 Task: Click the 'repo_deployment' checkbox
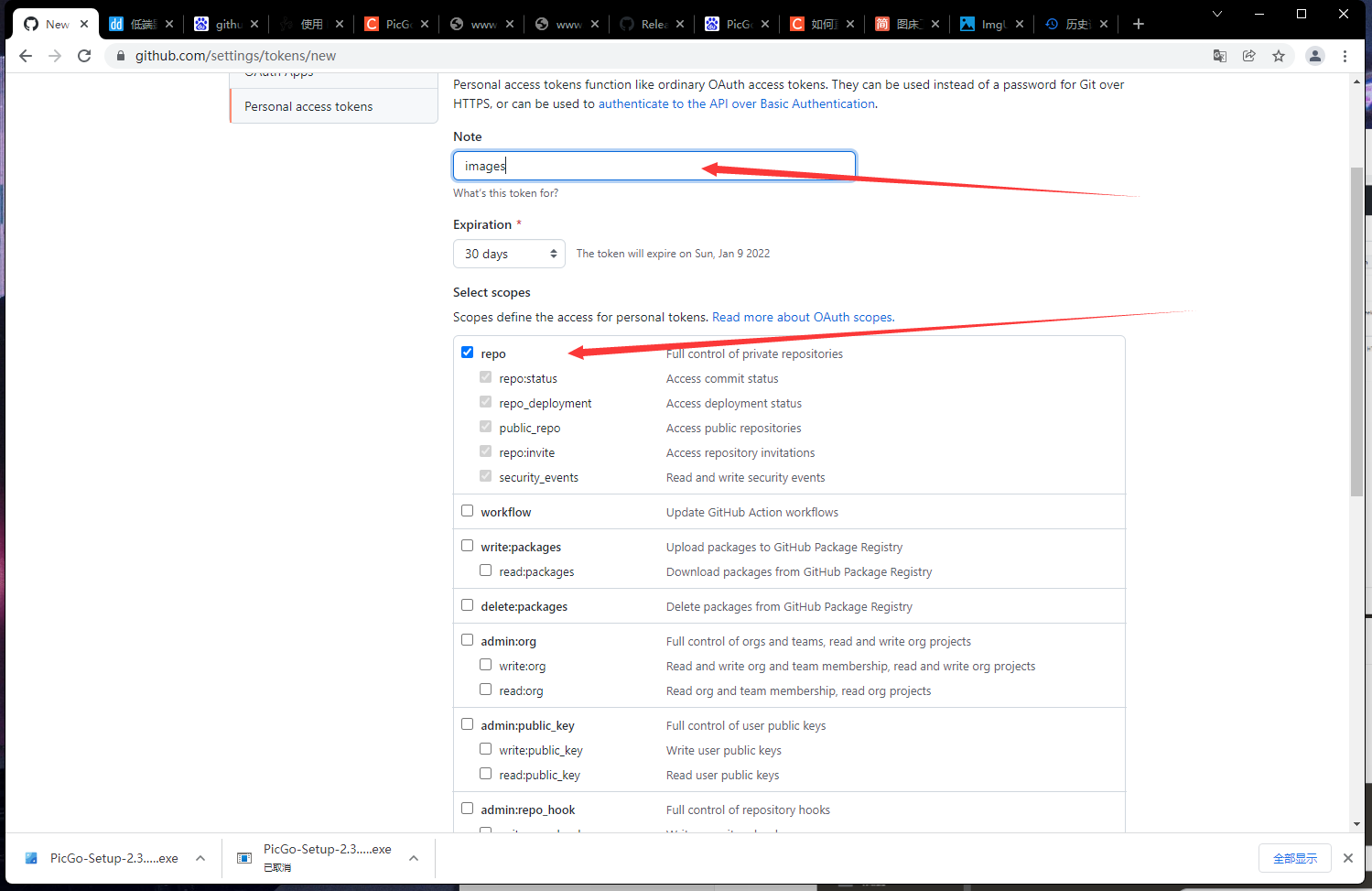pos(486,402)
